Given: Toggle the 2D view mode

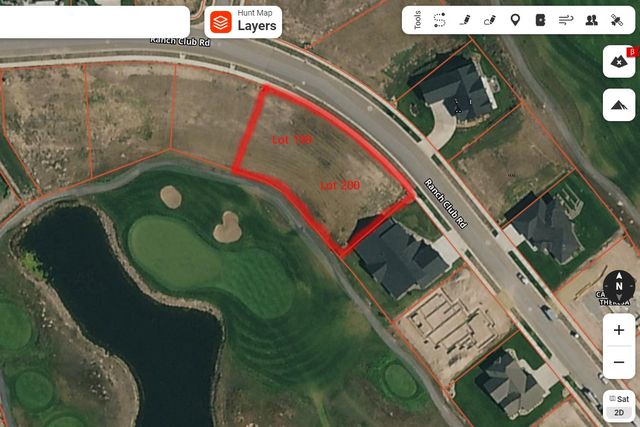Looking at the screenshot, I should (x=619, y=412).
